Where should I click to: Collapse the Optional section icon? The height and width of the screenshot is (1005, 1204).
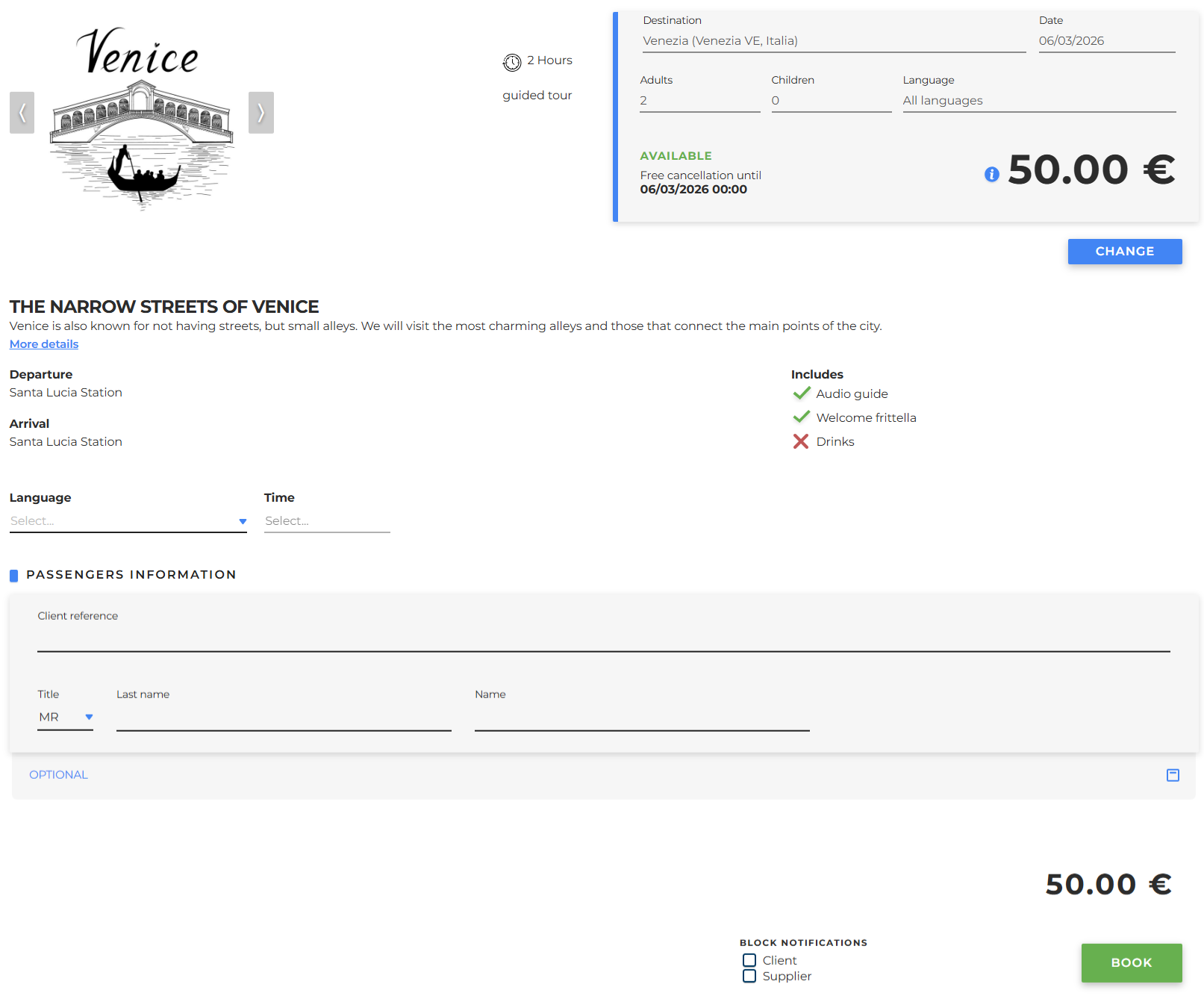(1173, 775)
